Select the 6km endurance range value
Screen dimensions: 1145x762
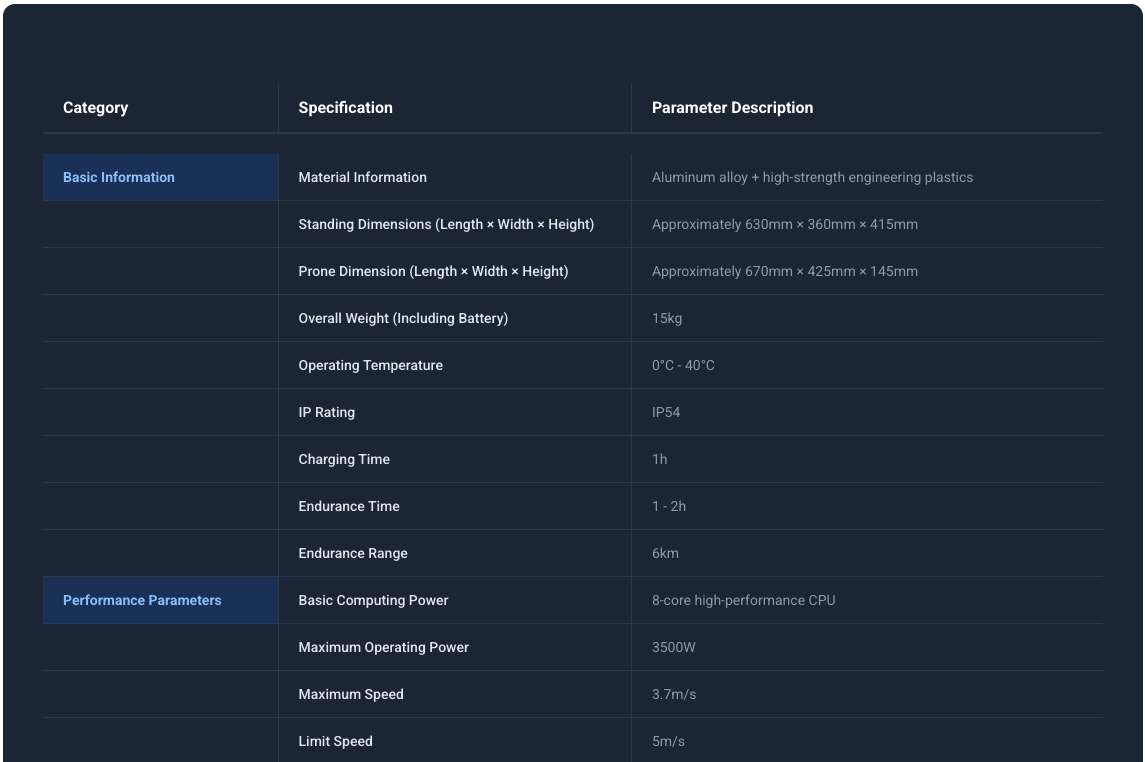tap(665, 553)
